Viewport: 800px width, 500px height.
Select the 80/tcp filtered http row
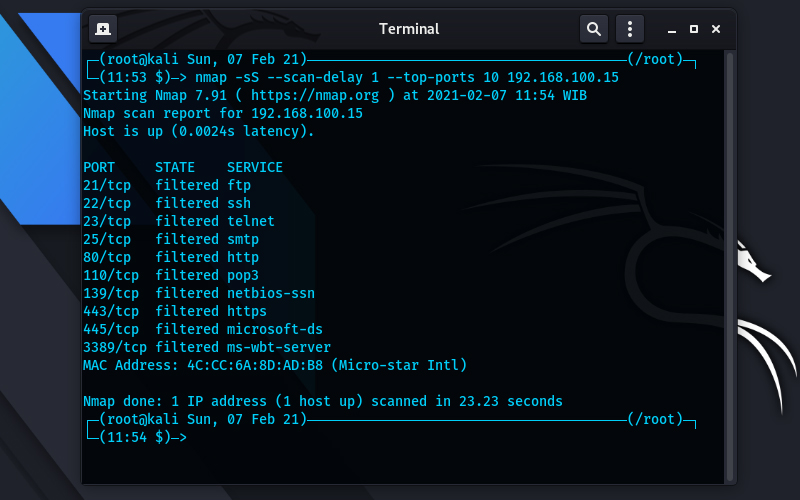171,257
